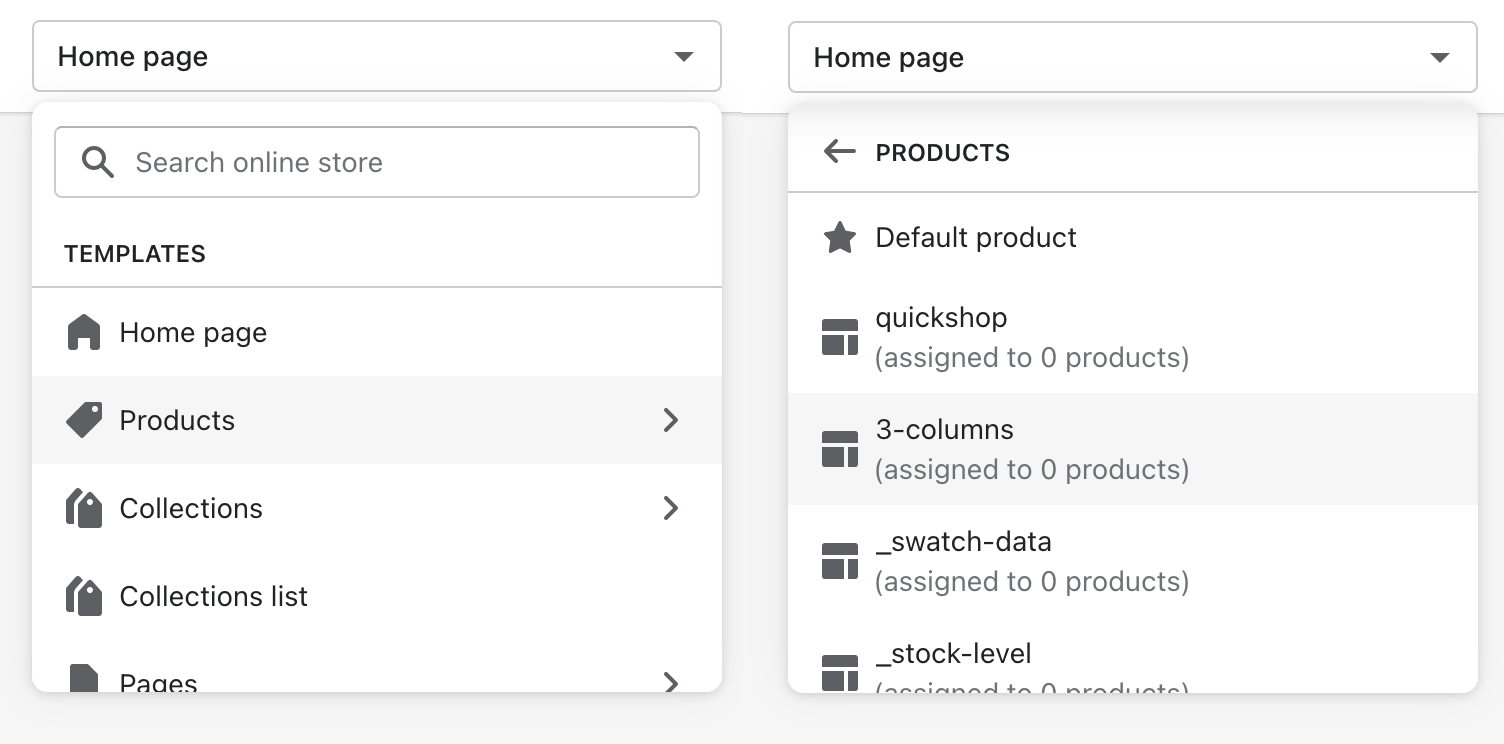Open the right Home page dropdown
The width and height of the screenshot is (1504, 744).
tap(1132, 58)
